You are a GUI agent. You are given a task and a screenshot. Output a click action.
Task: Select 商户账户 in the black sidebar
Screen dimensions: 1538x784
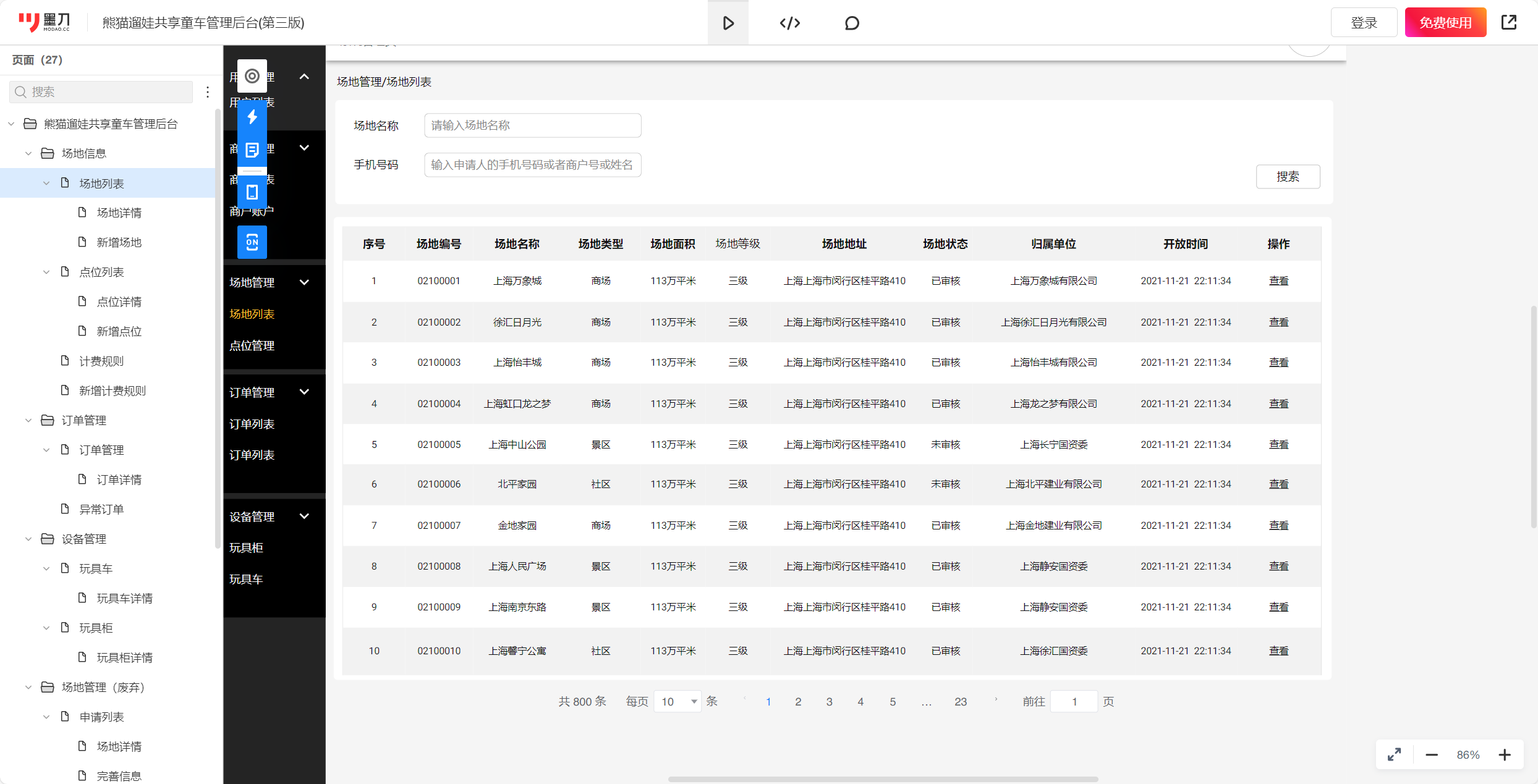click(252, 211)
